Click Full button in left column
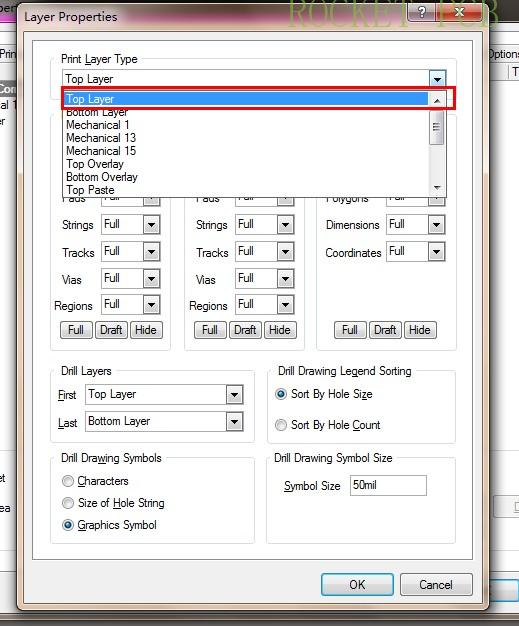The height and width of the screenshot is (626, 519). tap(76, 330)
